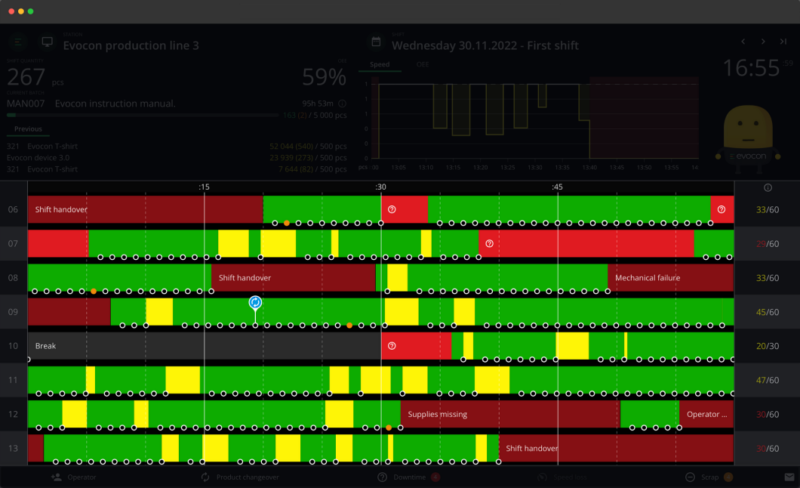Screen dimensions: 800x488
Task: Click the 45/60 count for hour 09
Action: click(x=767, y=312)
